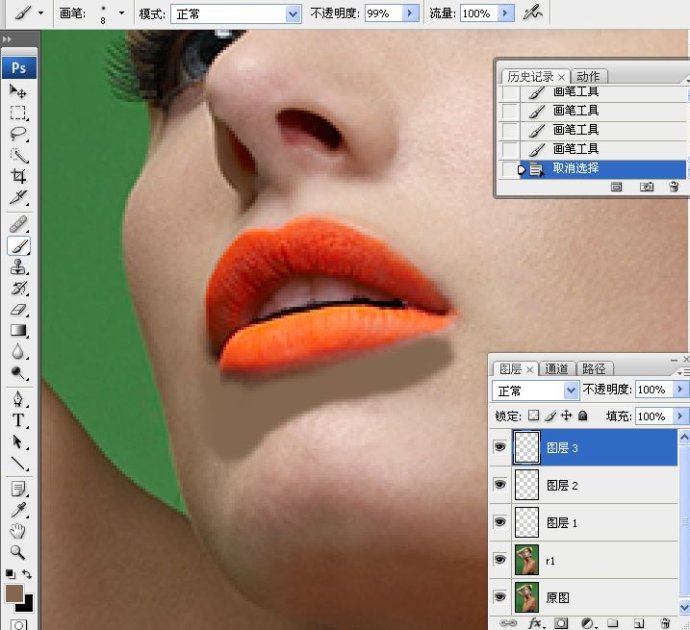Create new snapshot in History panel
690x630 pixels.
pyautogui.click(x=646, y=187)
